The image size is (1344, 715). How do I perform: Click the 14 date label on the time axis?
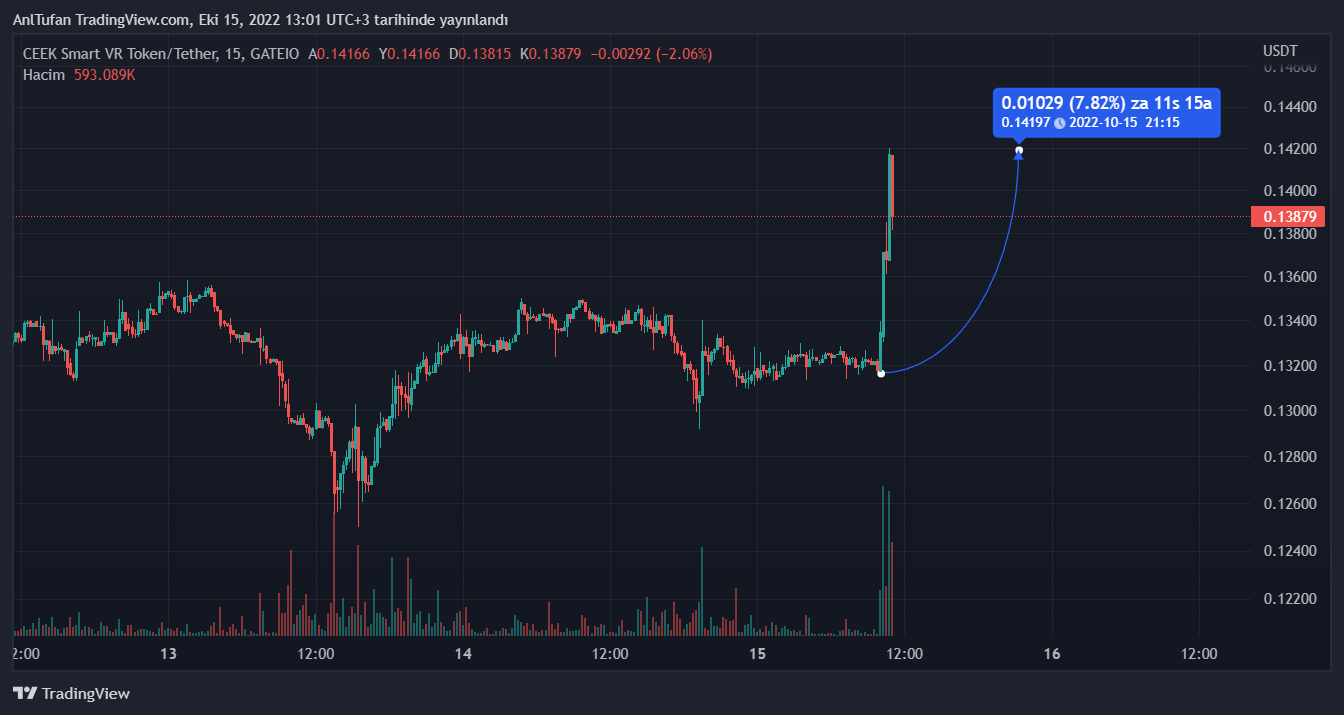463,654
